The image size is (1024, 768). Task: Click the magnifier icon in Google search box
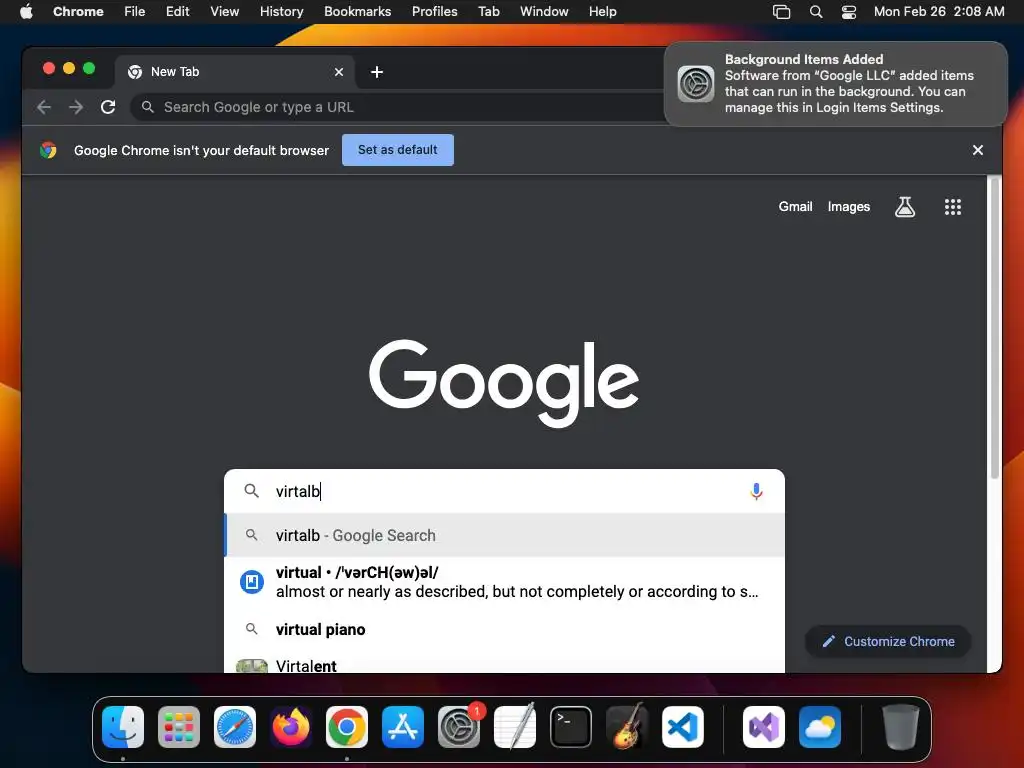point(251,490)
